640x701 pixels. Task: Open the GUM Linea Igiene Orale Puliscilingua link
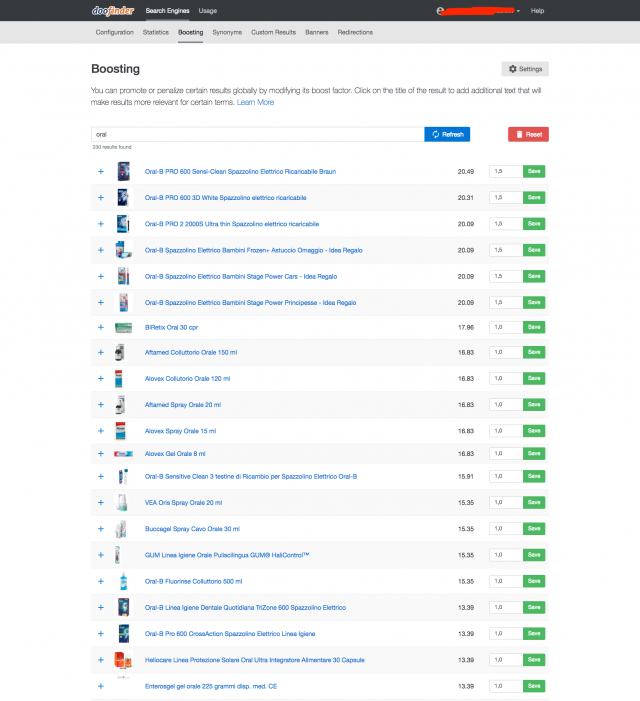[x=227, y=555]
